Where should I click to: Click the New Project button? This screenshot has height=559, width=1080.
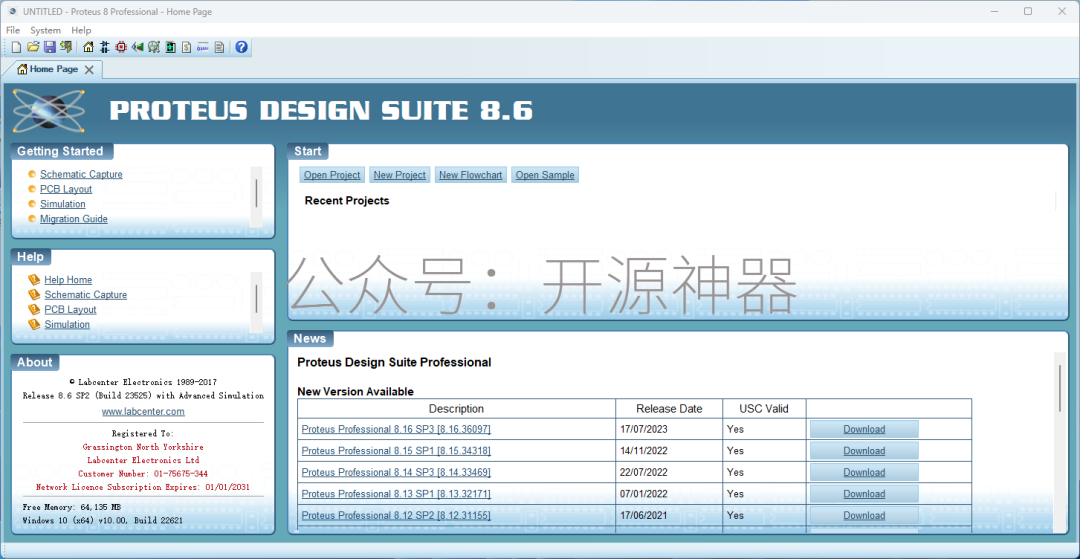(x=399, y=175)
